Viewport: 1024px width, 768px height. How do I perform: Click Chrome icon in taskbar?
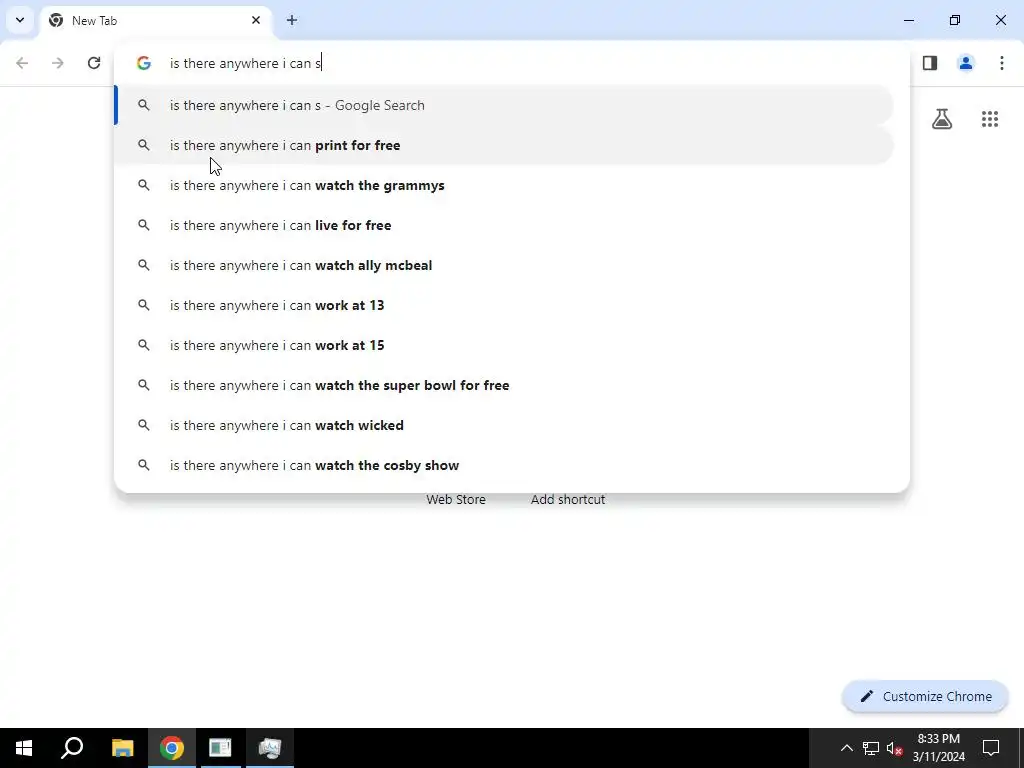(x=172, y=748)
